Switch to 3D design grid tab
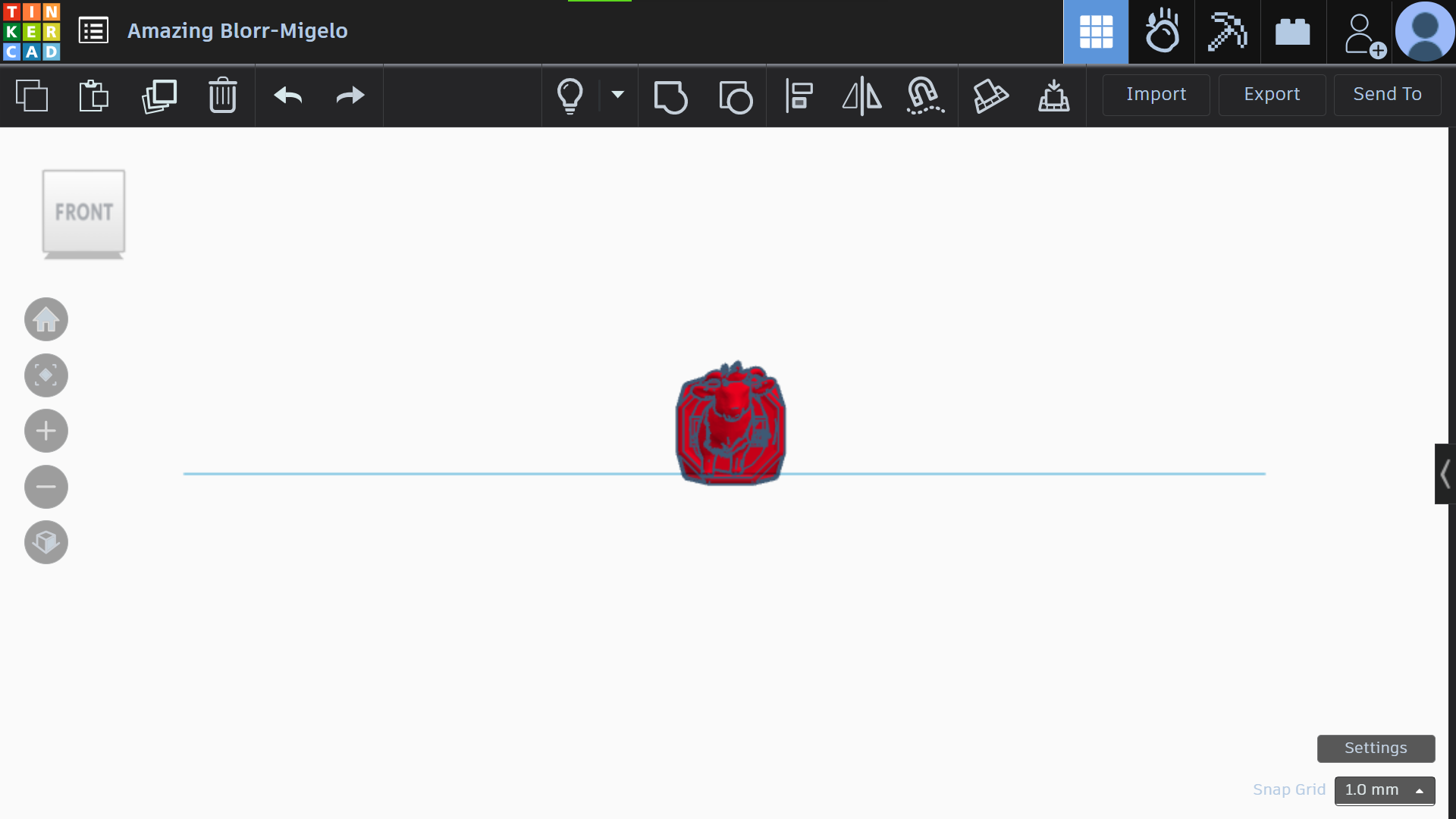The width and height of the screenshot is (1456, 819). pyautogui.click(x=1096, y=32)
